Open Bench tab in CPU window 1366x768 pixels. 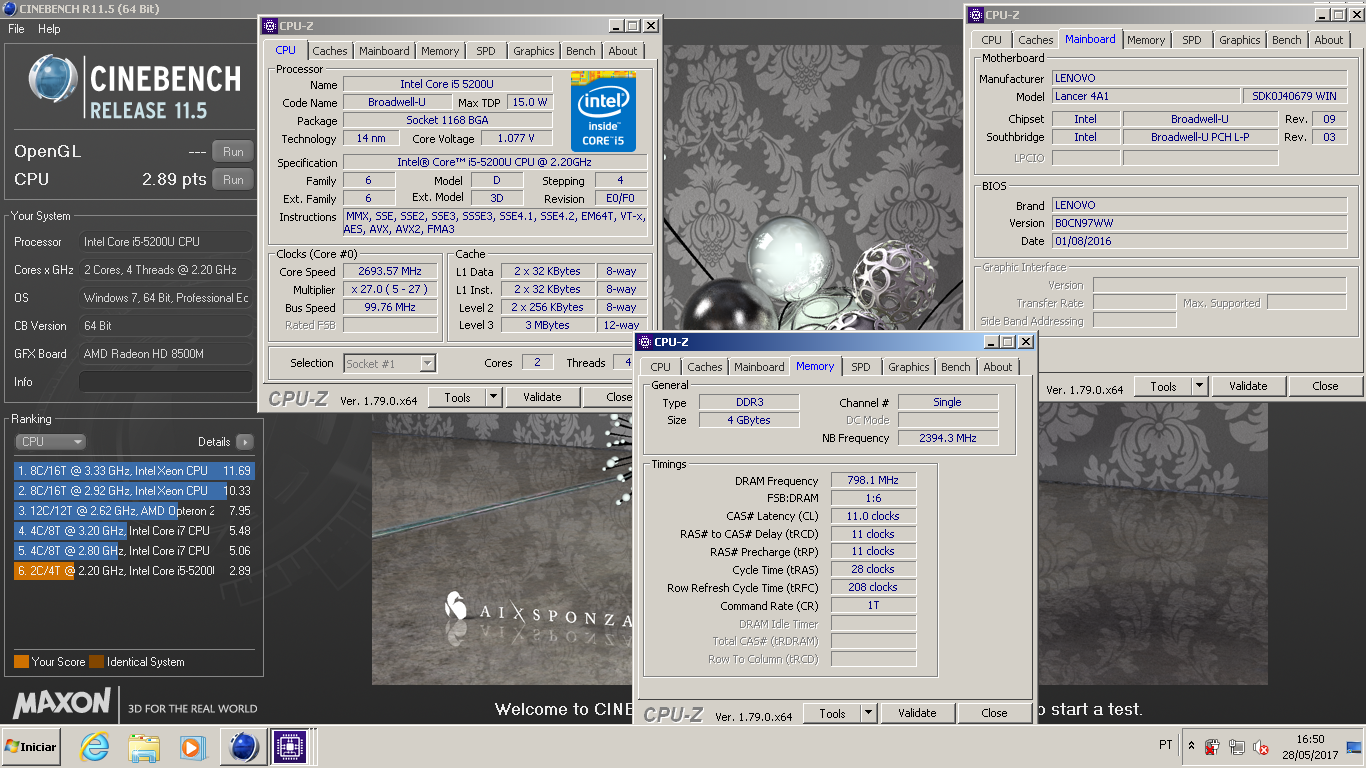click(580, 51)
